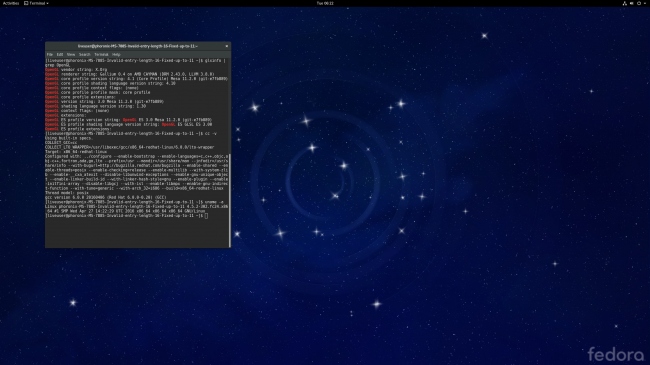This screenshot has width=650, height=365.
Task: Open the File menu in Terminal
Action: tap(50, 54)
